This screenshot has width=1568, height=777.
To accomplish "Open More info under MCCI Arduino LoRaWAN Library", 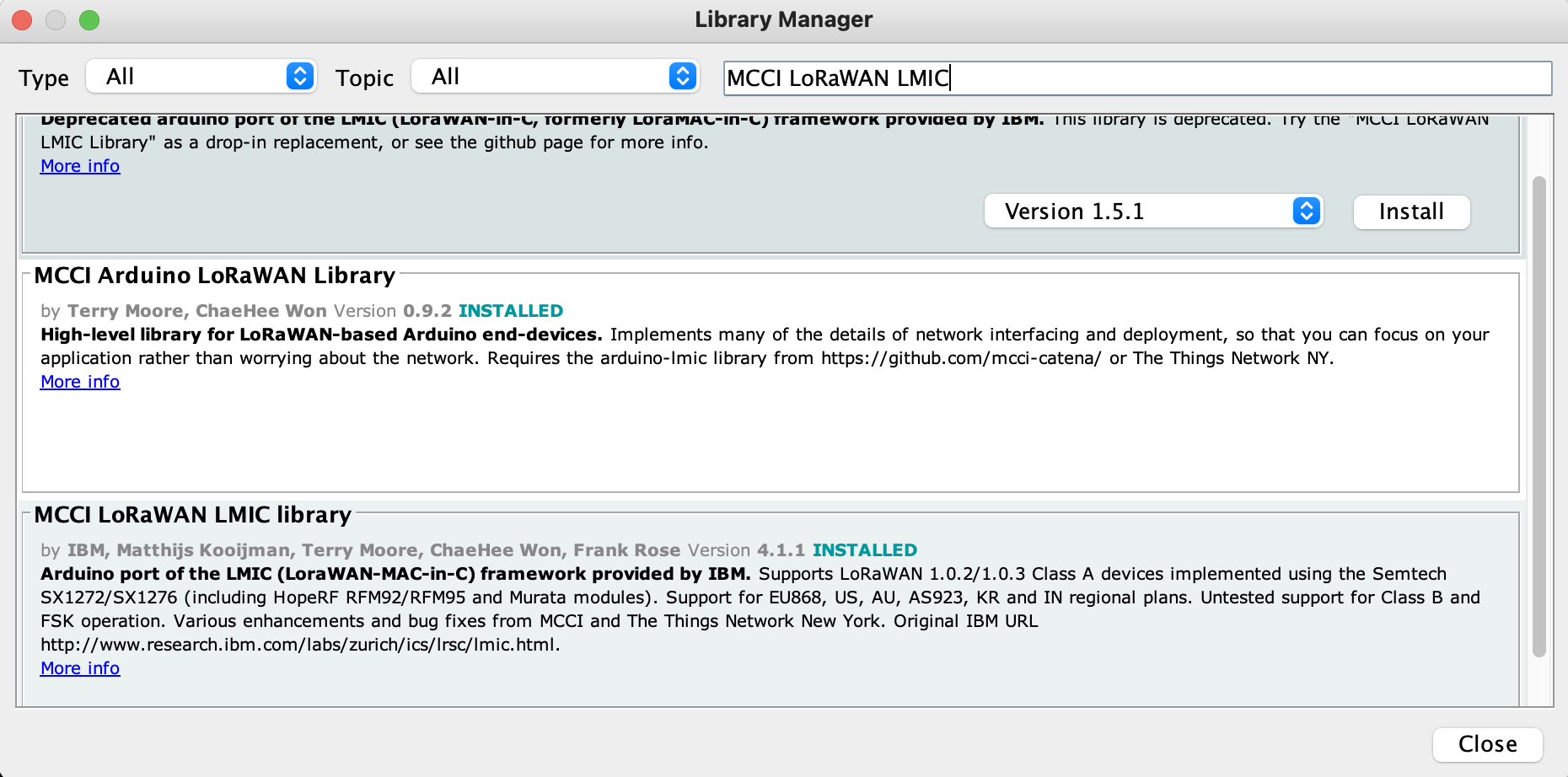I will [80, 382].
